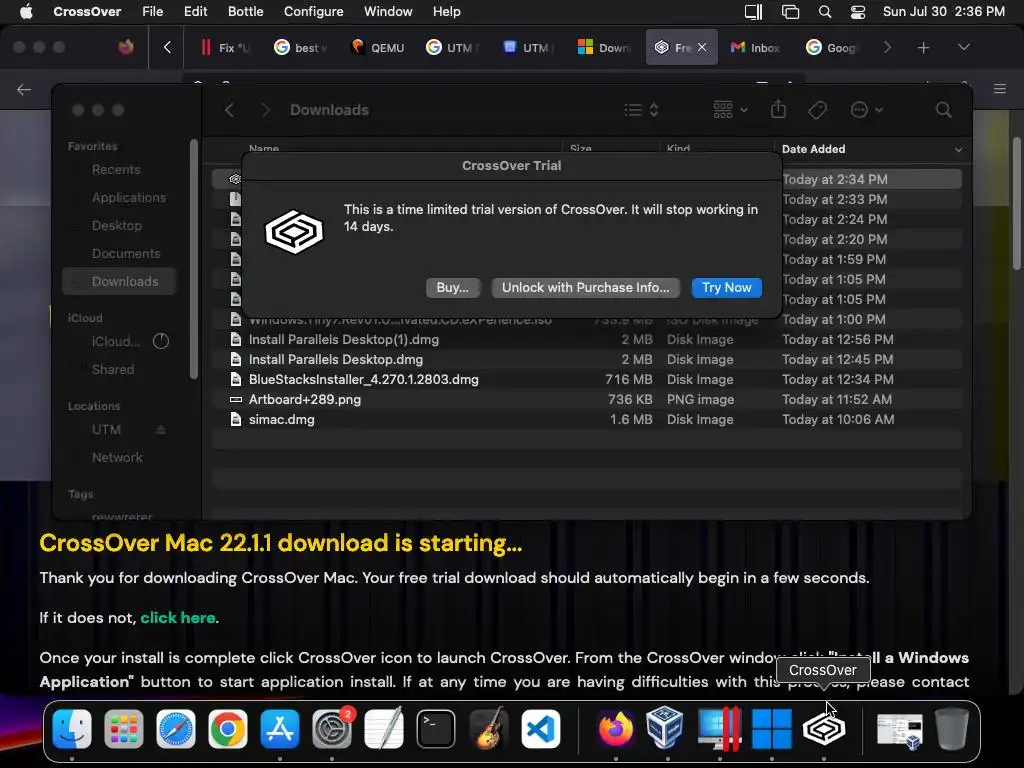Open the Help menu
This screenshot has height=768, width=1024.
click(447, 12)
